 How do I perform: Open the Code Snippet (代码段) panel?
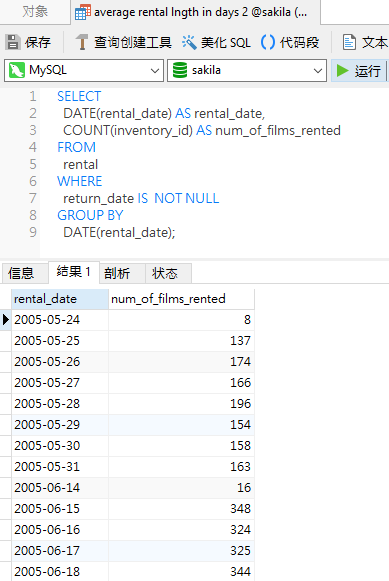290,42
